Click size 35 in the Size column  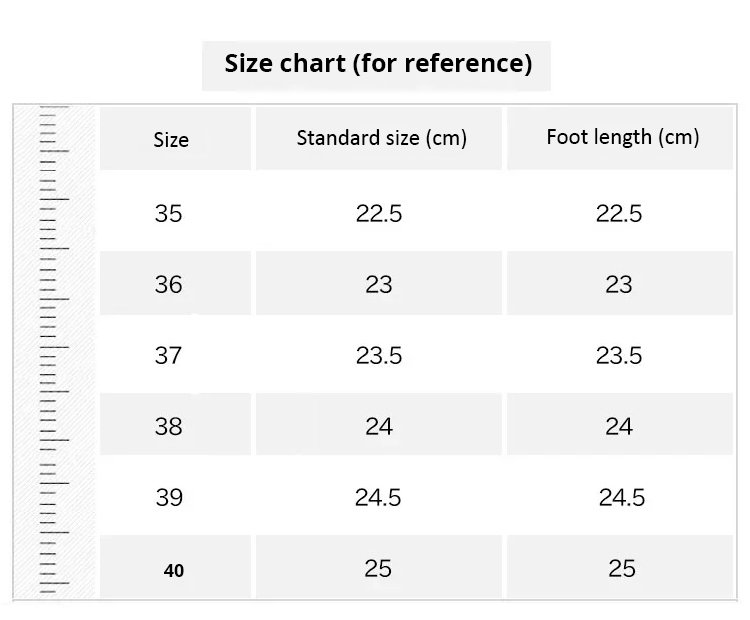[169, 213]
